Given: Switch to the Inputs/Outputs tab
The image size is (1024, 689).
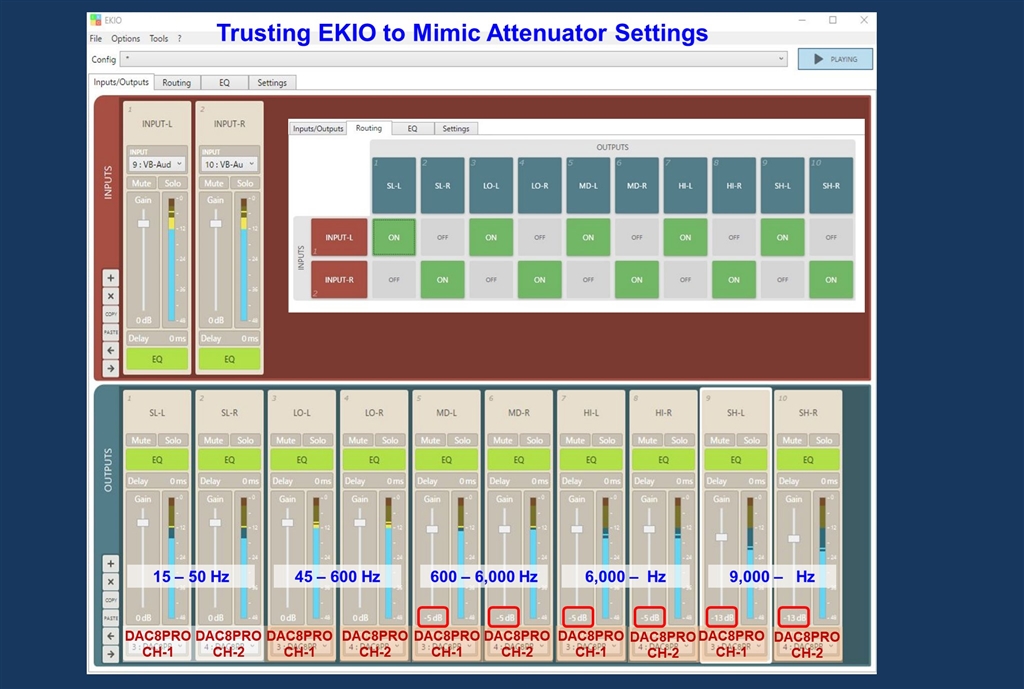Looking at the screenshot, I should [121, 82].
